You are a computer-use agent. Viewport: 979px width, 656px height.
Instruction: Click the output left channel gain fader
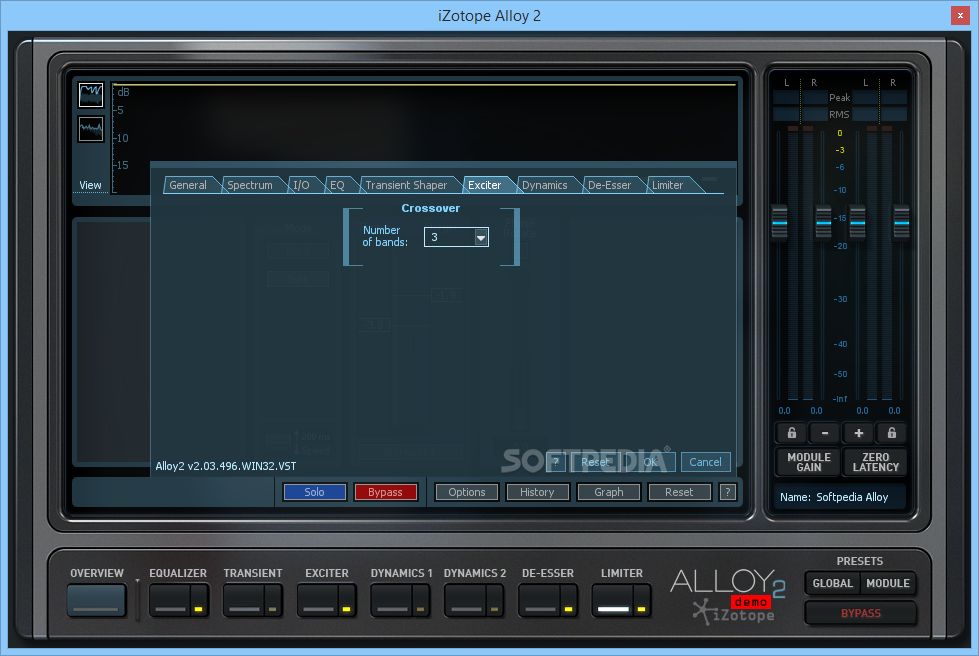click(x=858, y=222)
